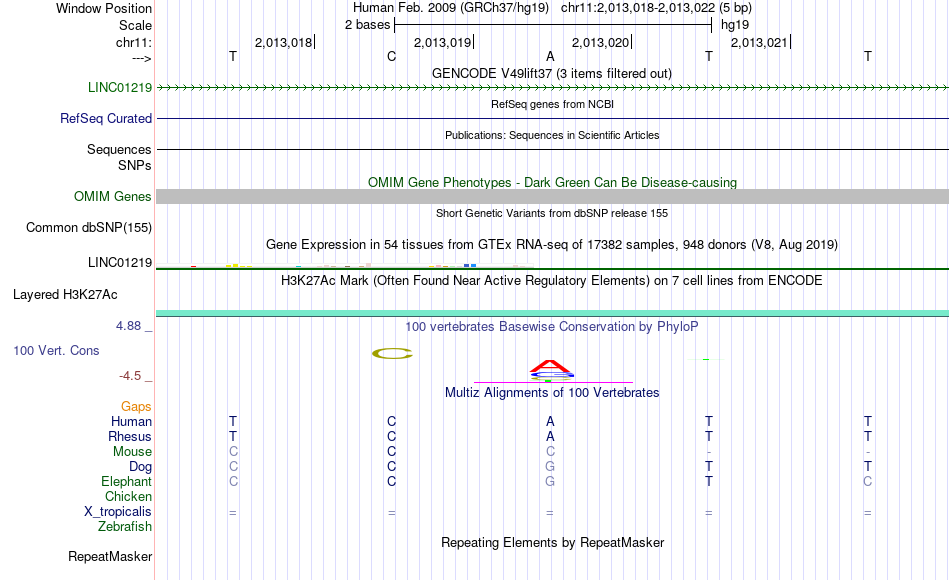The height and width of the screenshot is (580, 950).
Task: Click the RefSeq genes from NCBI title
Action: [x=552, y=104]
